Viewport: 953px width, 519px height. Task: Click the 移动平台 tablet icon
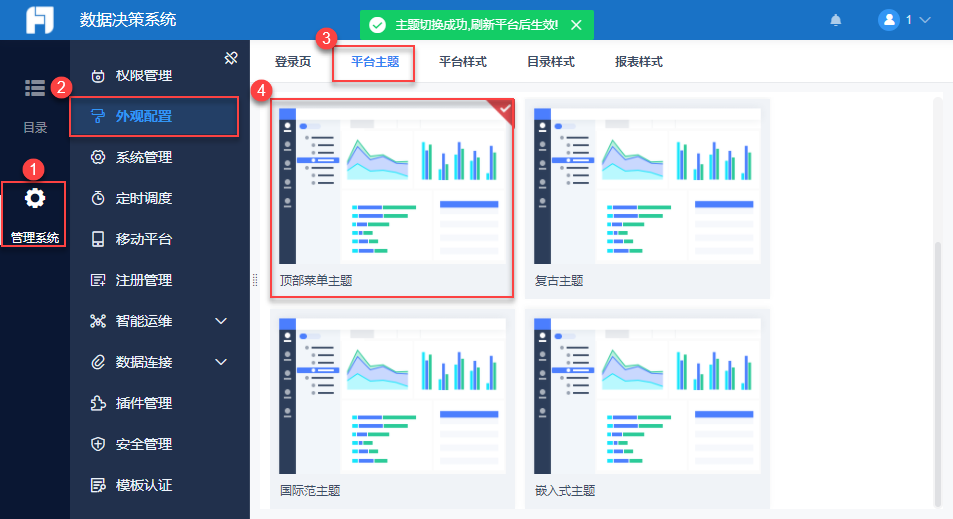(x=98, y=239)
